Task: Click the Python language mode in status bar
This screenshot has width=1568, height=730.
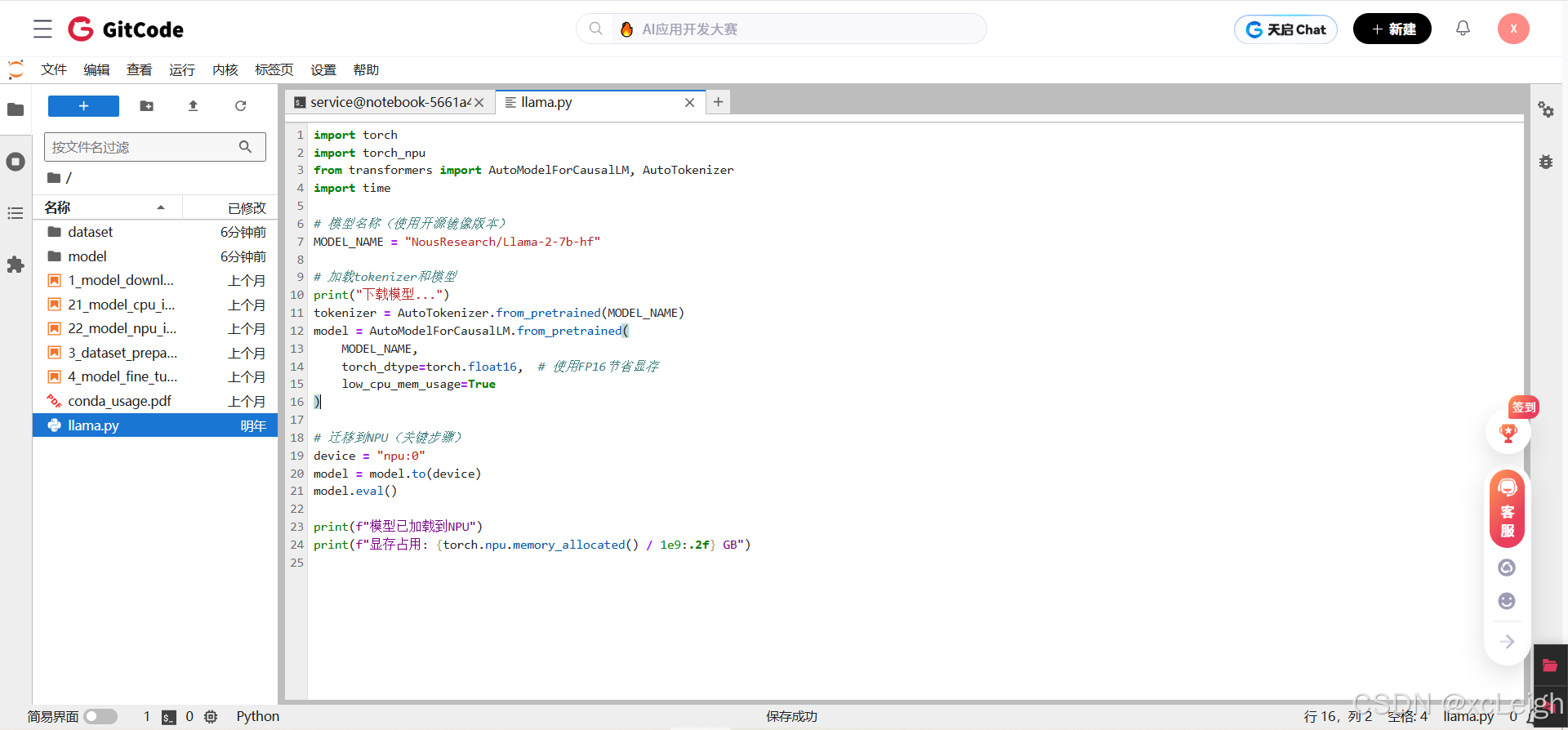Action: pos(258,717)
